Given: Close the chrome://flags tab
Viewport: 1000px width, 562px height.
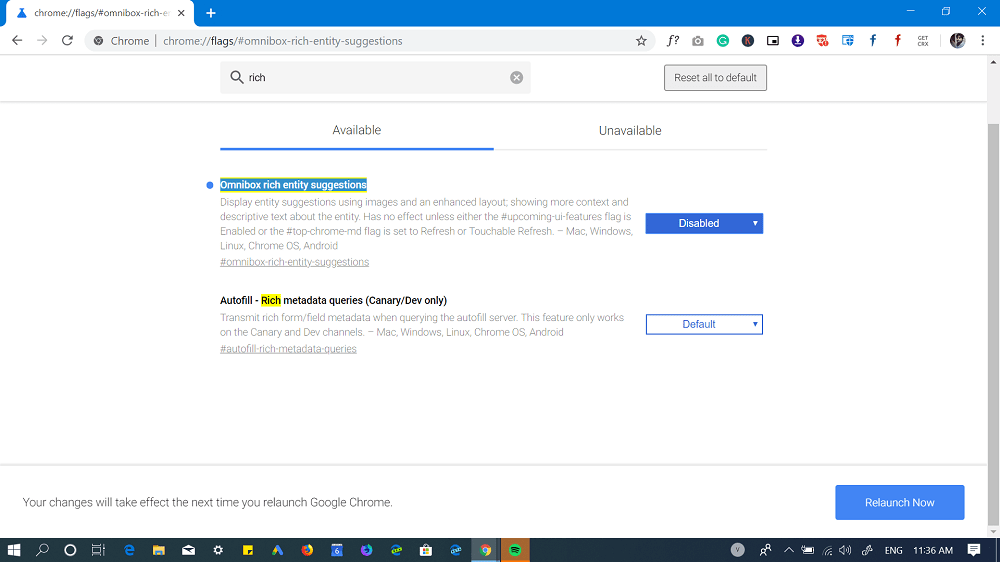Looking at the screenshot, I should (181, 13).
